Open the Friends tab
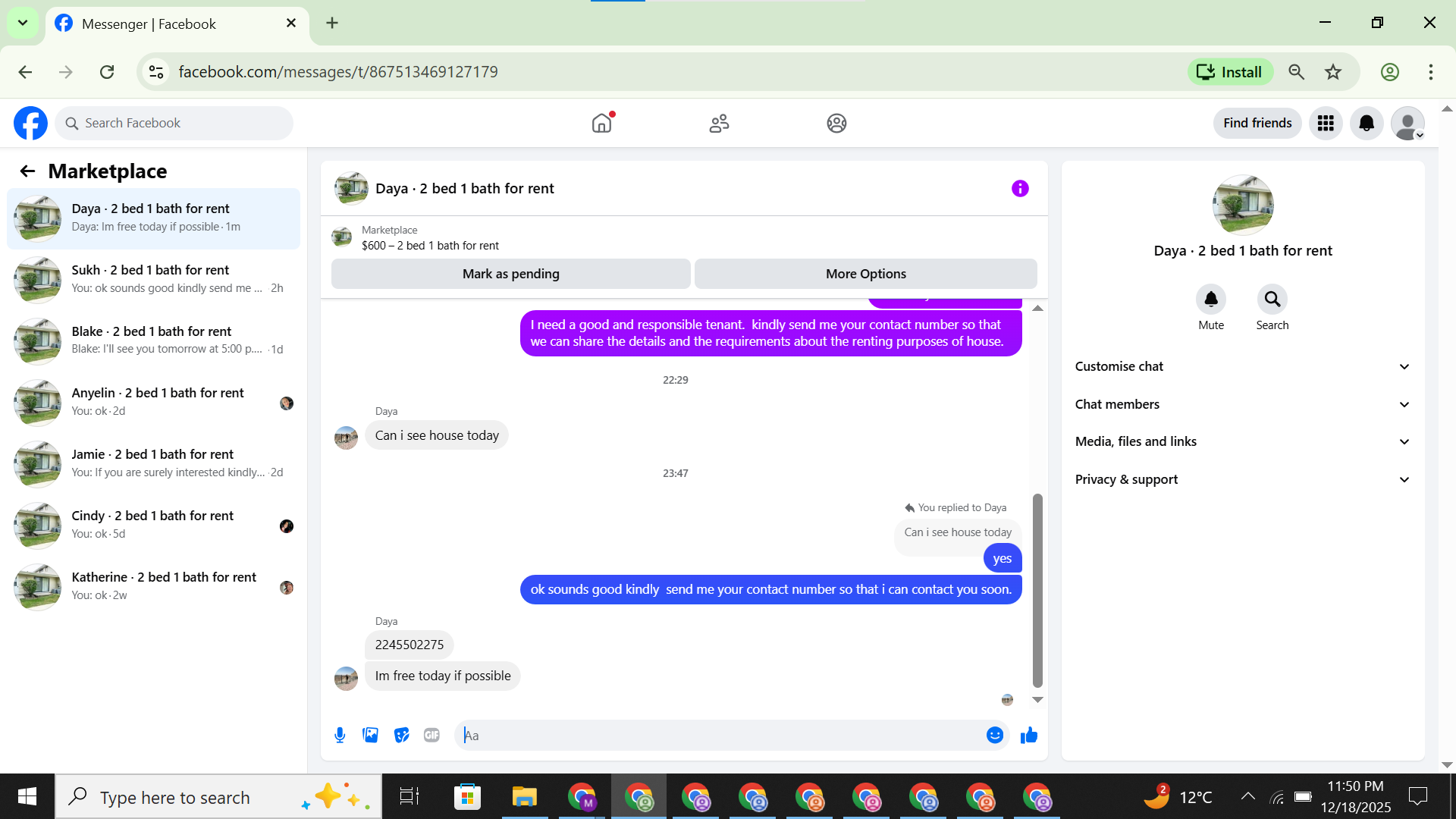 click(x=719, y=123)
